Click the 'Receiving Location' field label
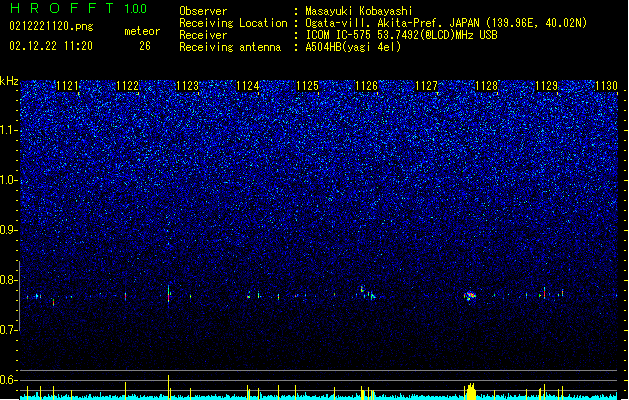 pyautogui.click(x=233, y=23)
